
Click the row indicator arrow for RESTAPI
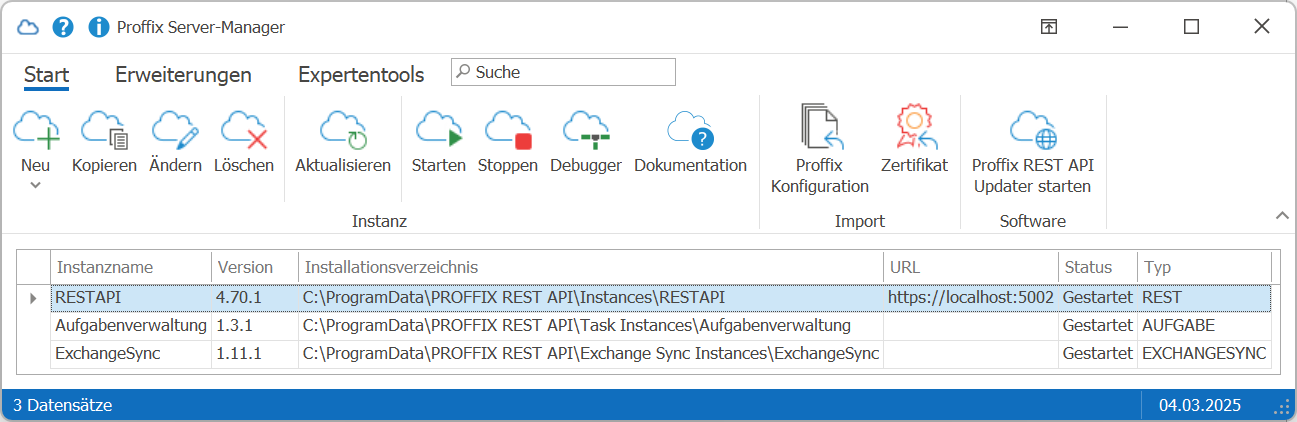33,298
